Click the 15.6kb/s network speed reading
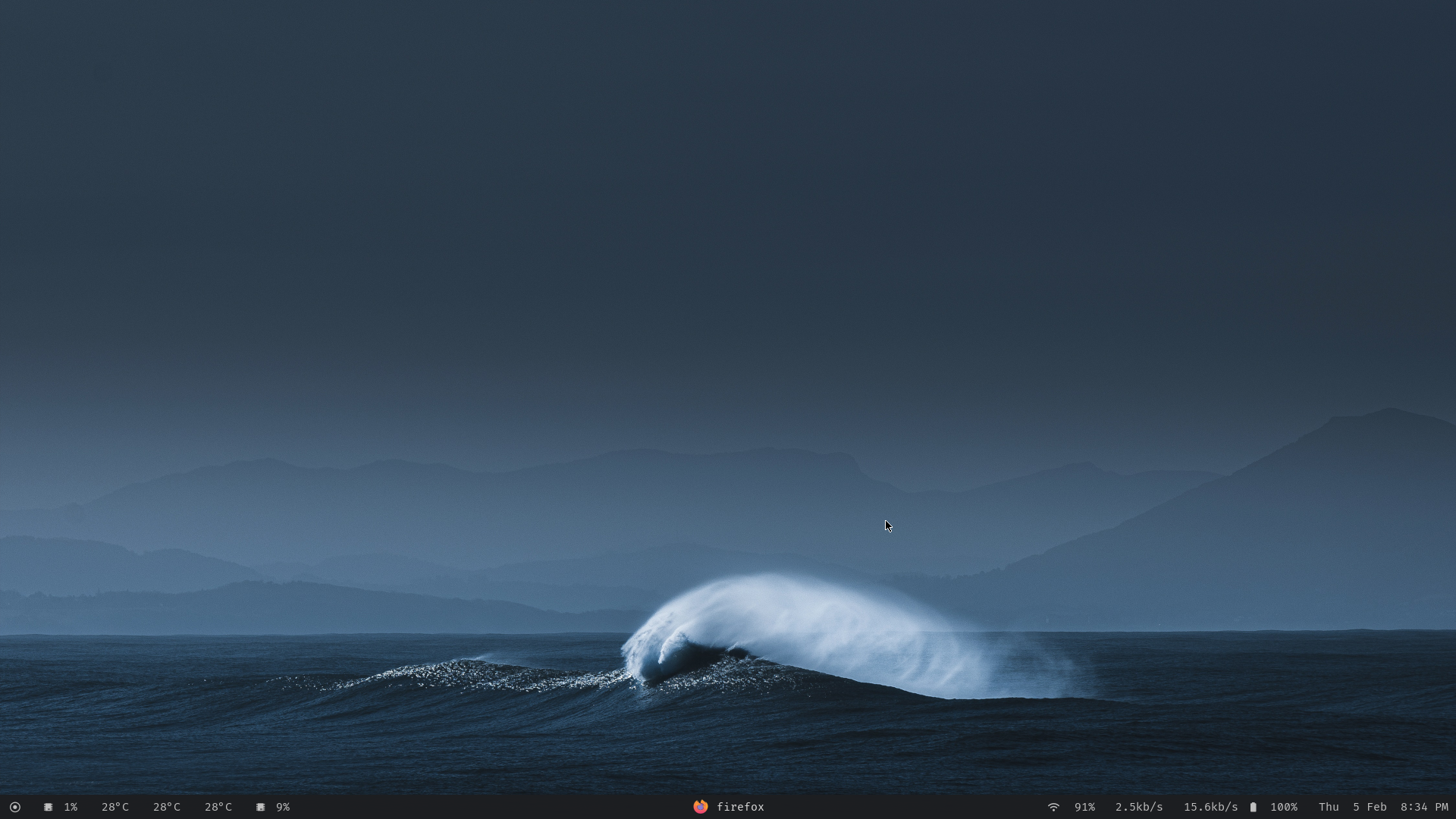This screenshot has width=1456, height=819. pos(1210,807)
